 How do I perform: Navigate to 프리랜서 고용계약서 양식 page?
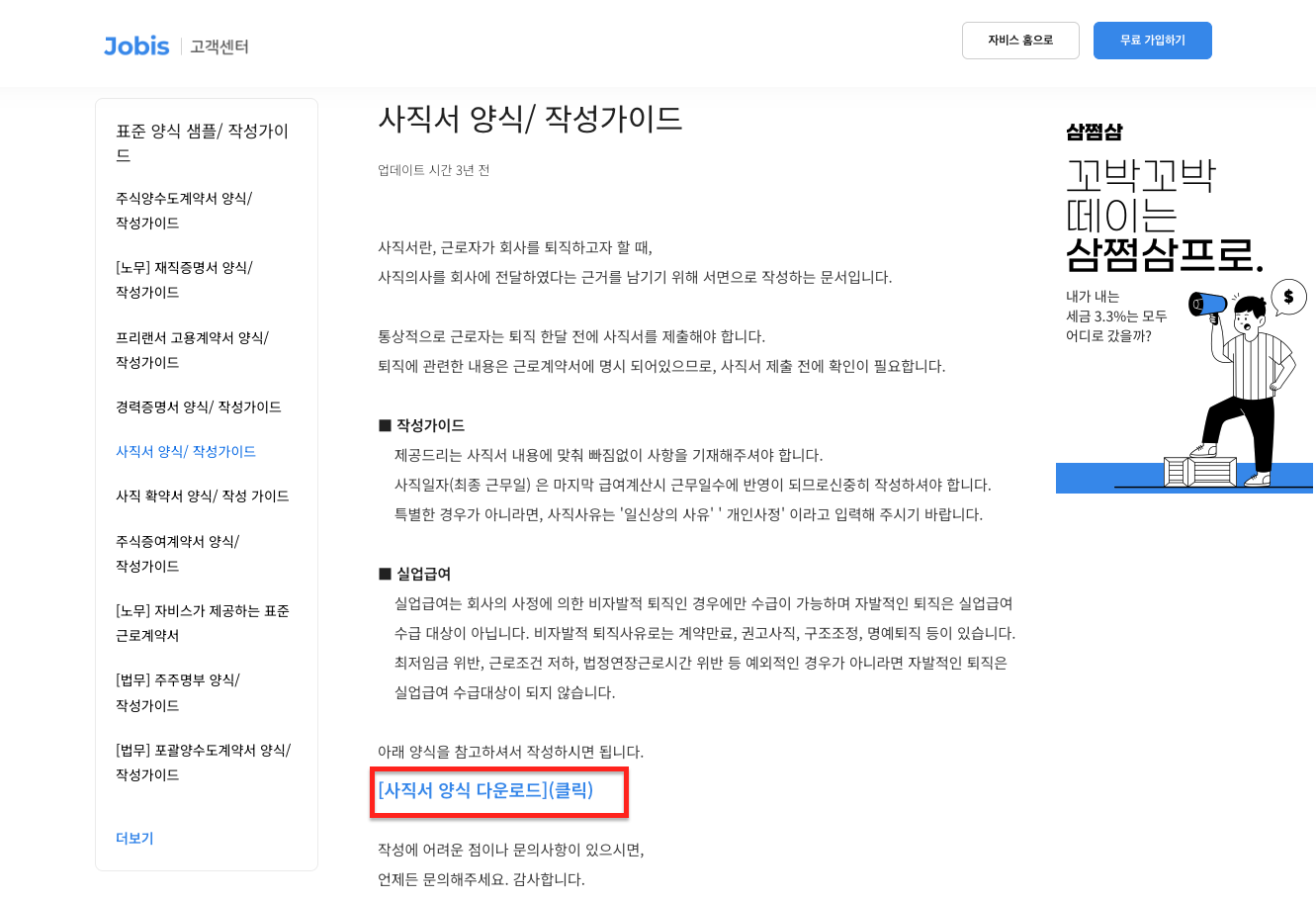(191, 350)
